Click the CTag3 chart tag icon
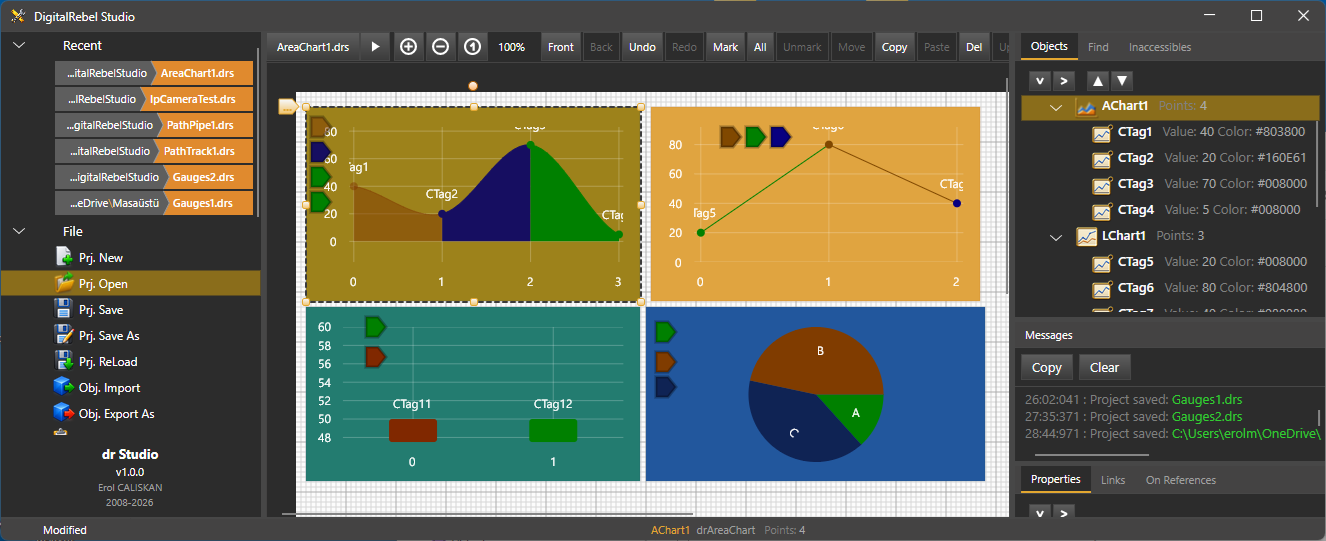1326x541 pixels. [1102, 185]
